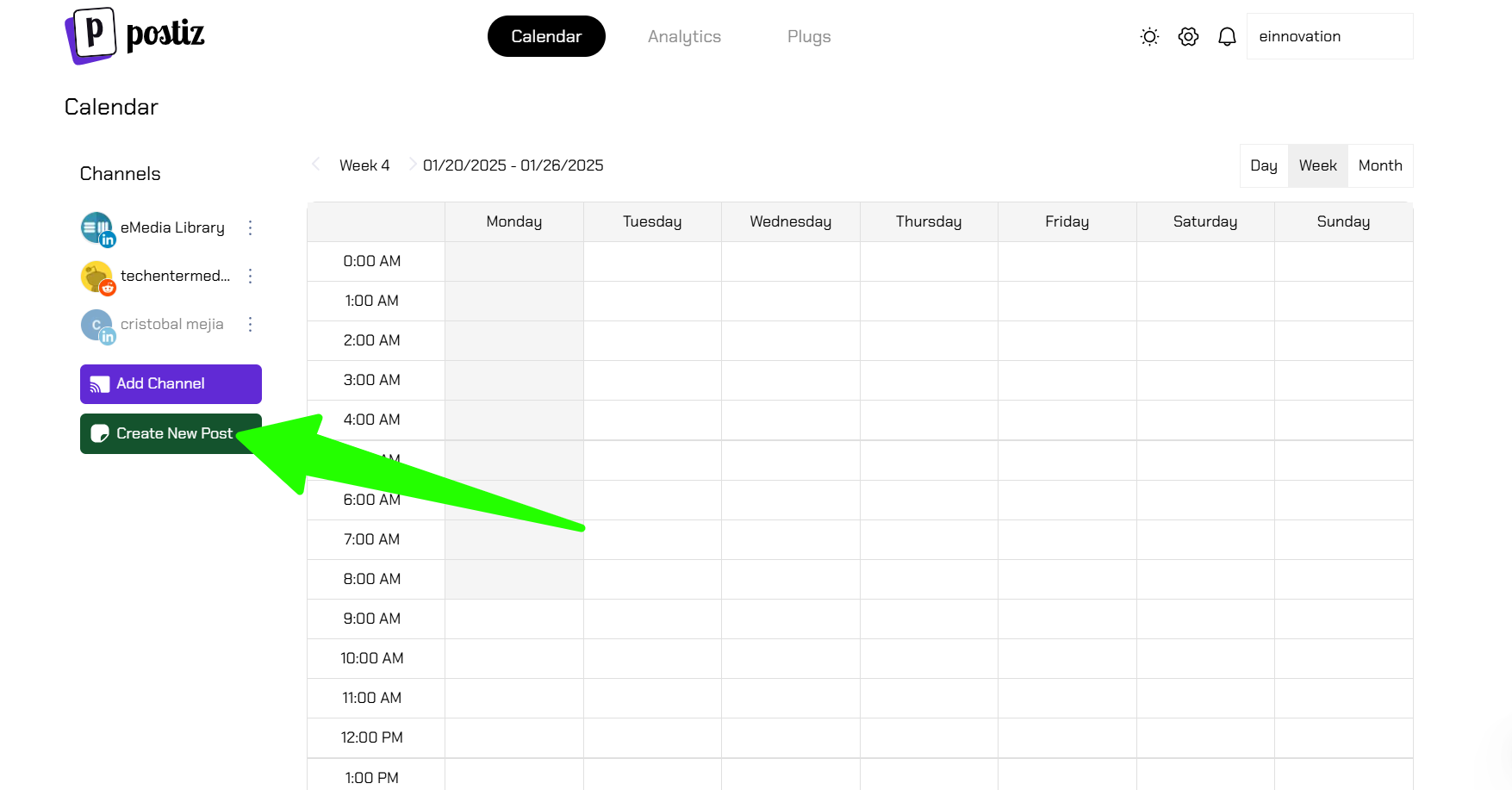Click the Friday column header
The image size is (1512, 790).
pyautogui.click(x=1067, y=221)
